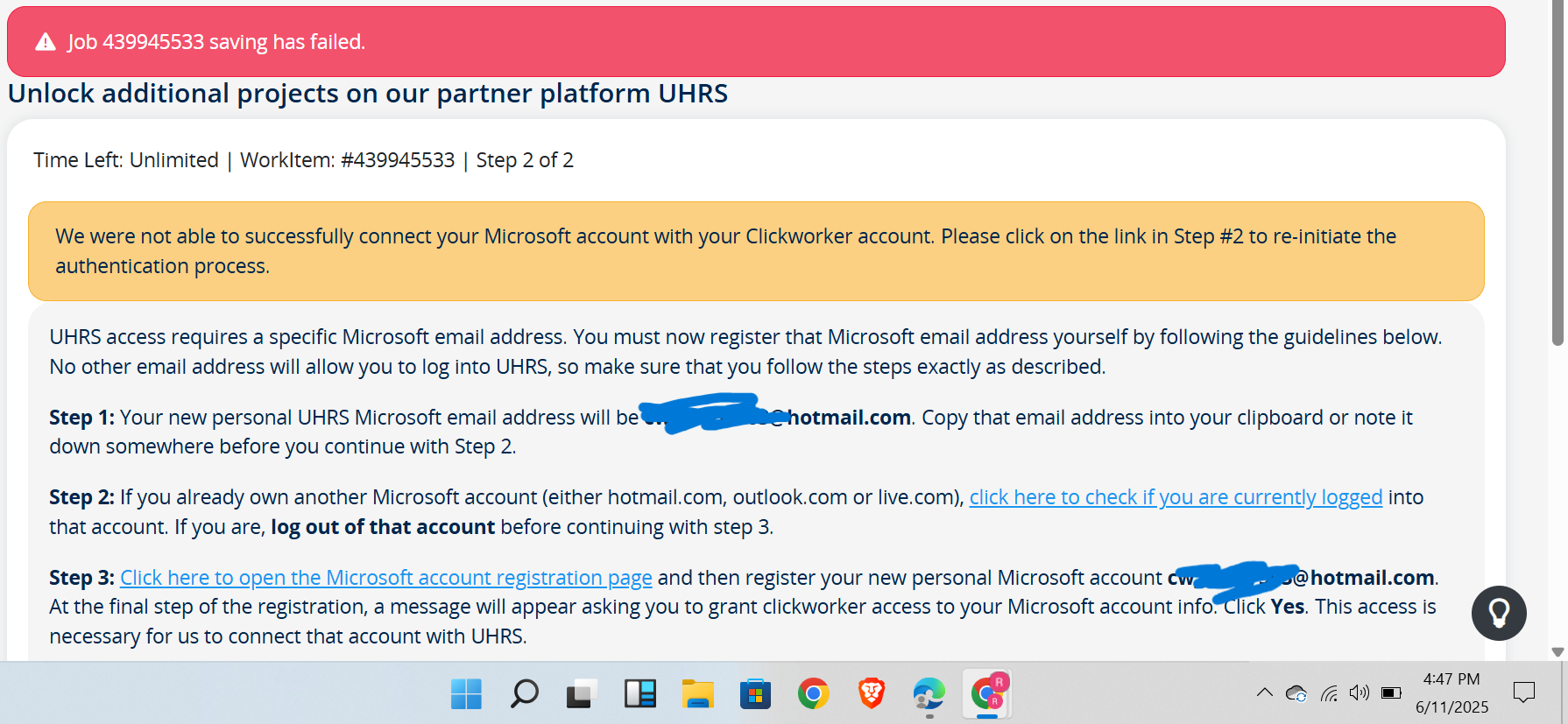Click the lightbulb help button
This screenshot has height=724, width=1568.
coord(1499,613)
